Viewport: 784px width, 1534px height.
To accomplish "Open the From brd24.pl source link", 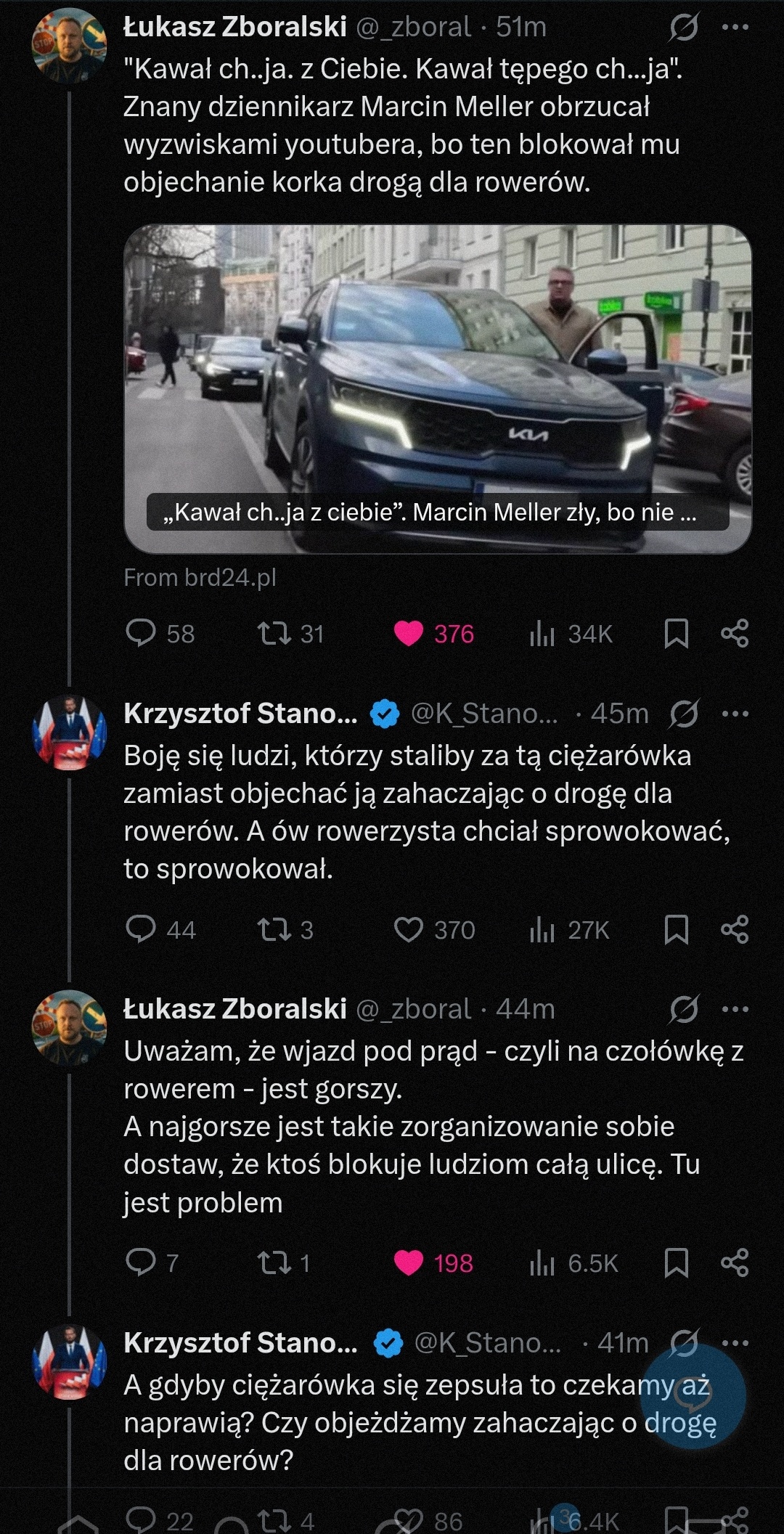I will pyautogui.click(x=200, y=578).
